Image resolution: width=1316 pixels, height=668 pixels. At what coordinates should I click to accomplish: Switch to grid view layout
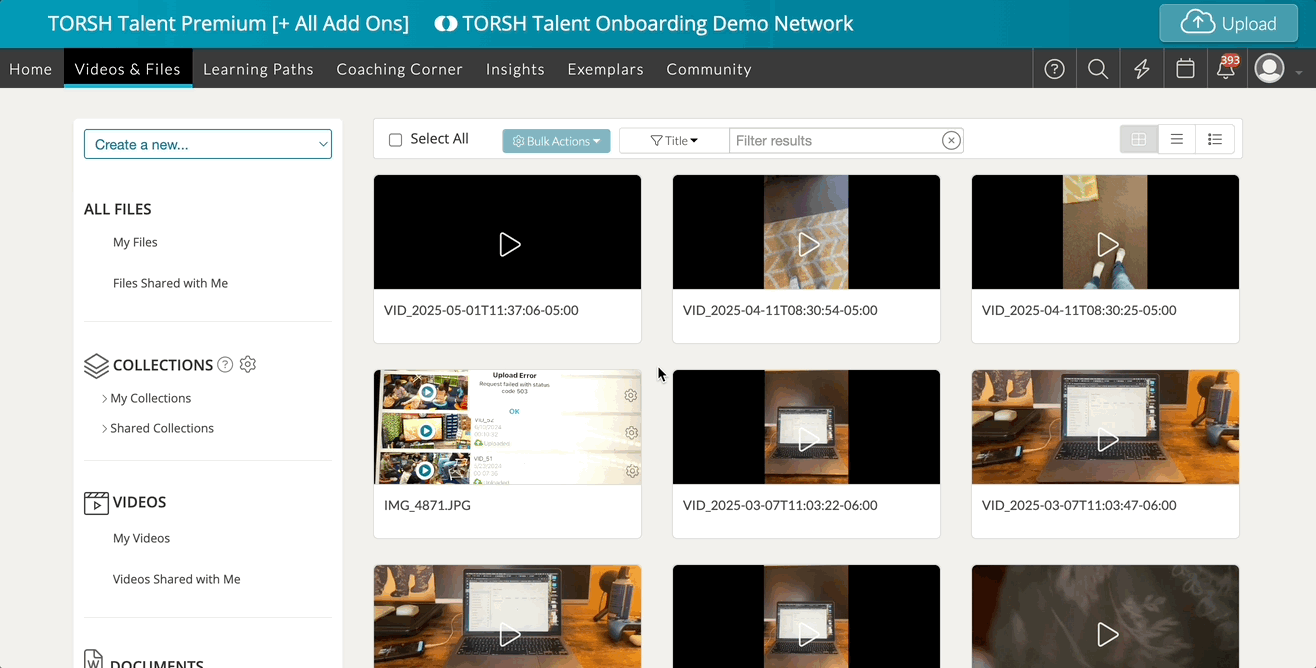(1139, 140)
